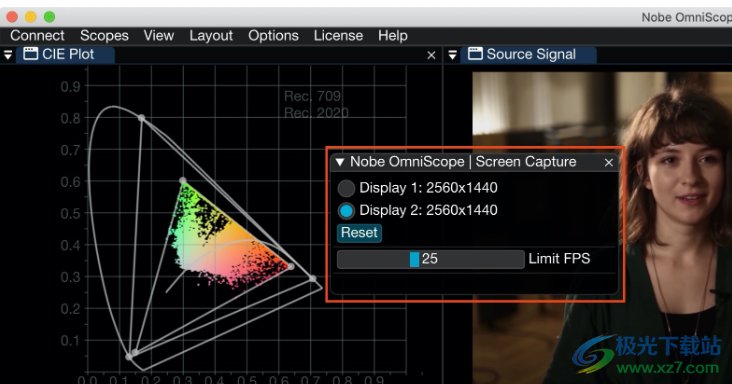This screenshot has width=732, height=384.
Task: Click the Source Signal video preview
Action: (602, 228)
